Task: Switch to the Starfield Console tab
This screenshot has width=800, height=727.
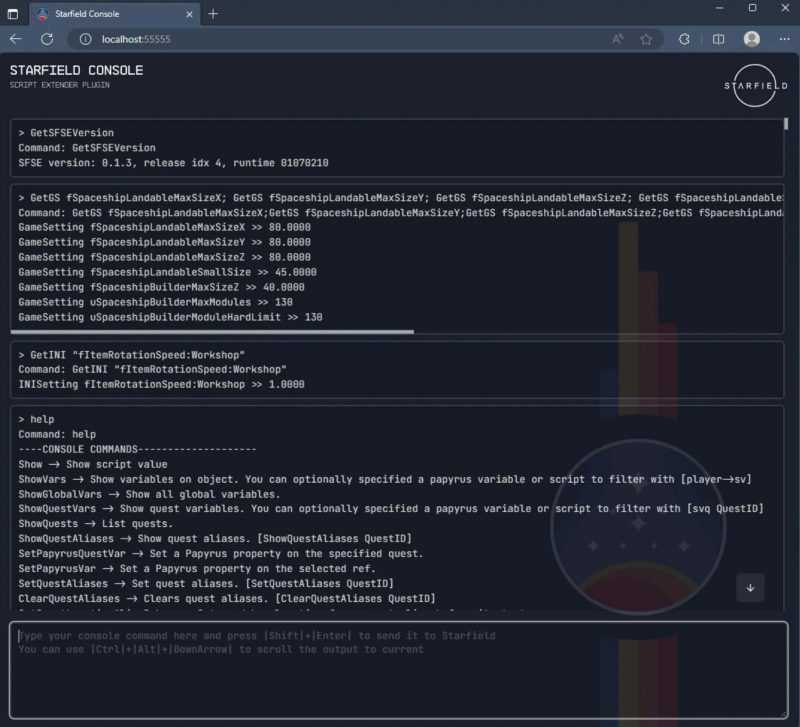Action: coord(114,14)
